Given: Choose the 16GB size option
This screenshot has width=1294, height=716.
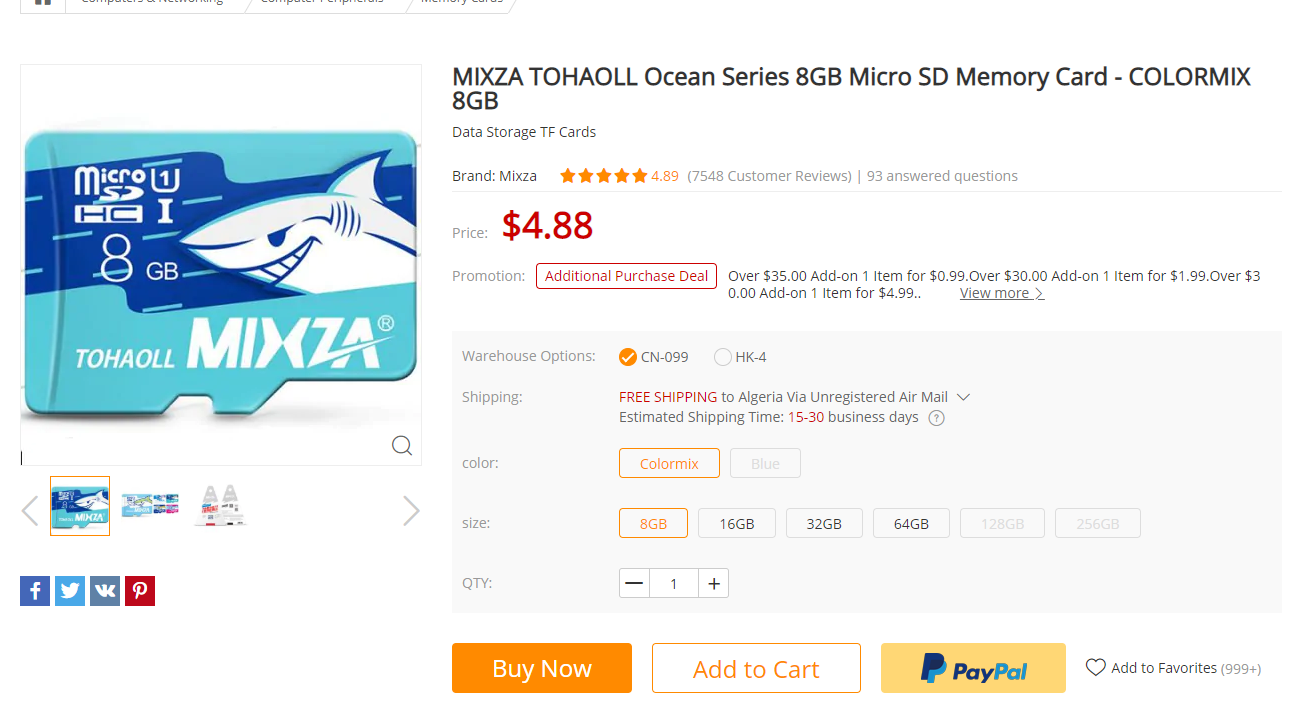Looking at the screenshot, I should tap(737, 523).
